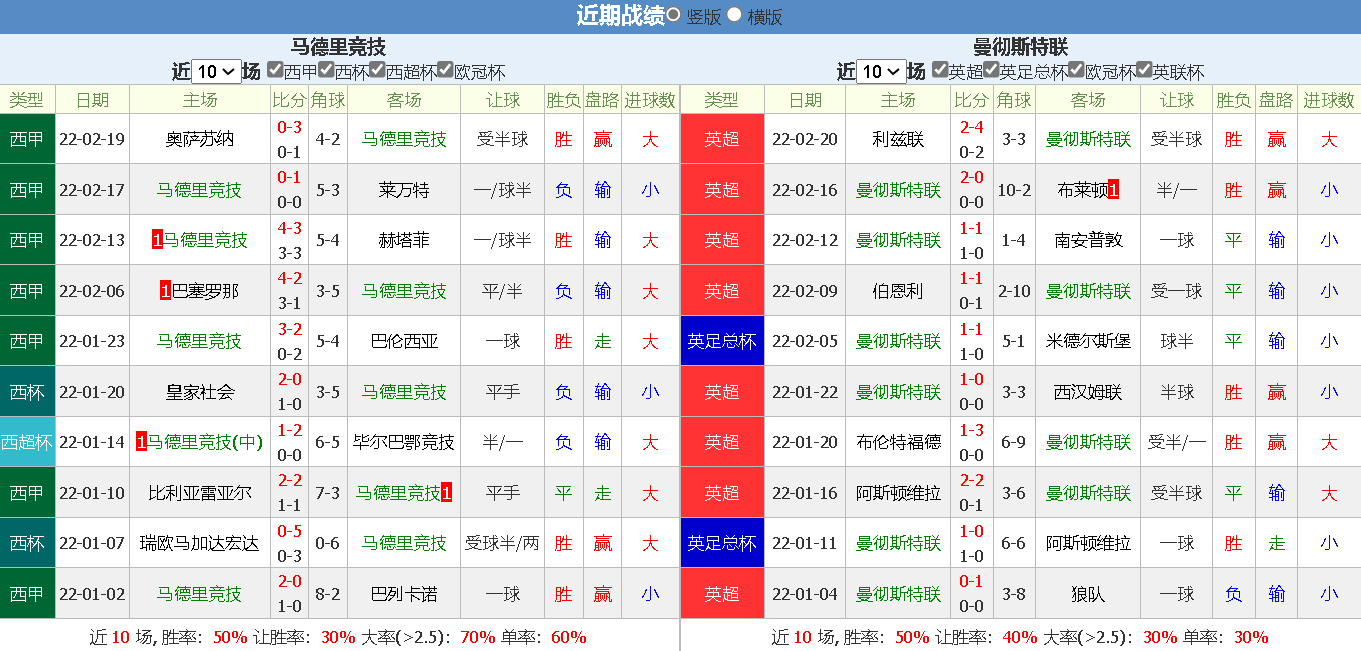Image resolution: width=1361 pixels, height=651 pixels.
Task: Click the 利兹联 team name
Action: 897,139
